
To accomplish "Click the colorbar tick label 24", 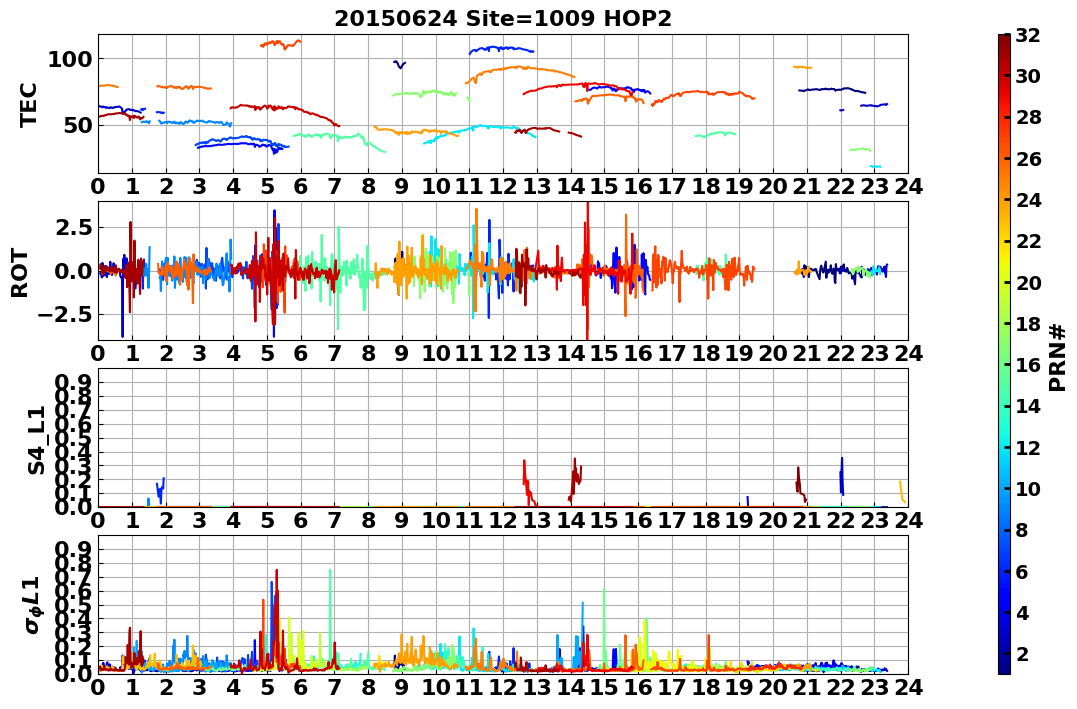I will click(1028, 200).
